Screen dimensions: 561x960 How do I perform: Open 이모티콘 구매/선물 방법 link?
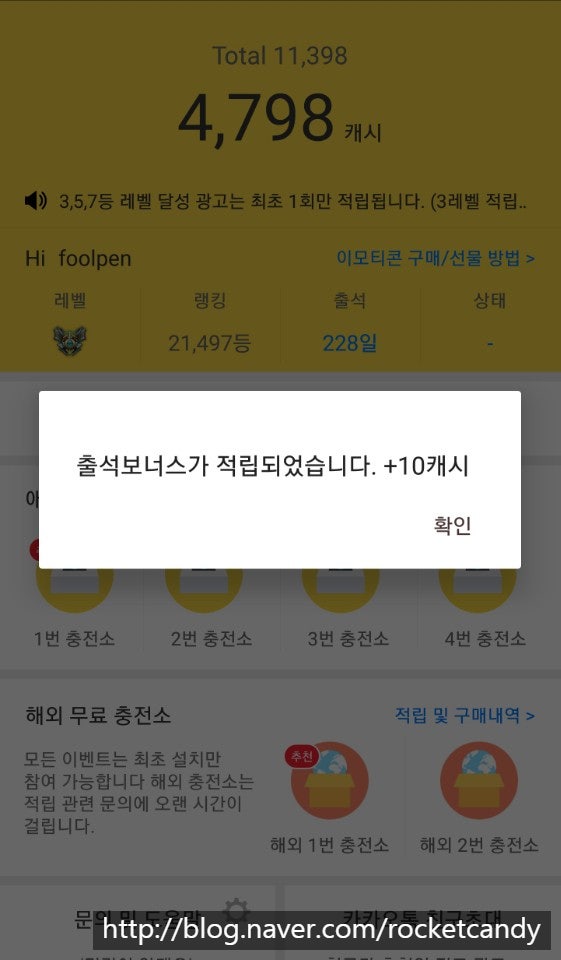pos(435,258)
